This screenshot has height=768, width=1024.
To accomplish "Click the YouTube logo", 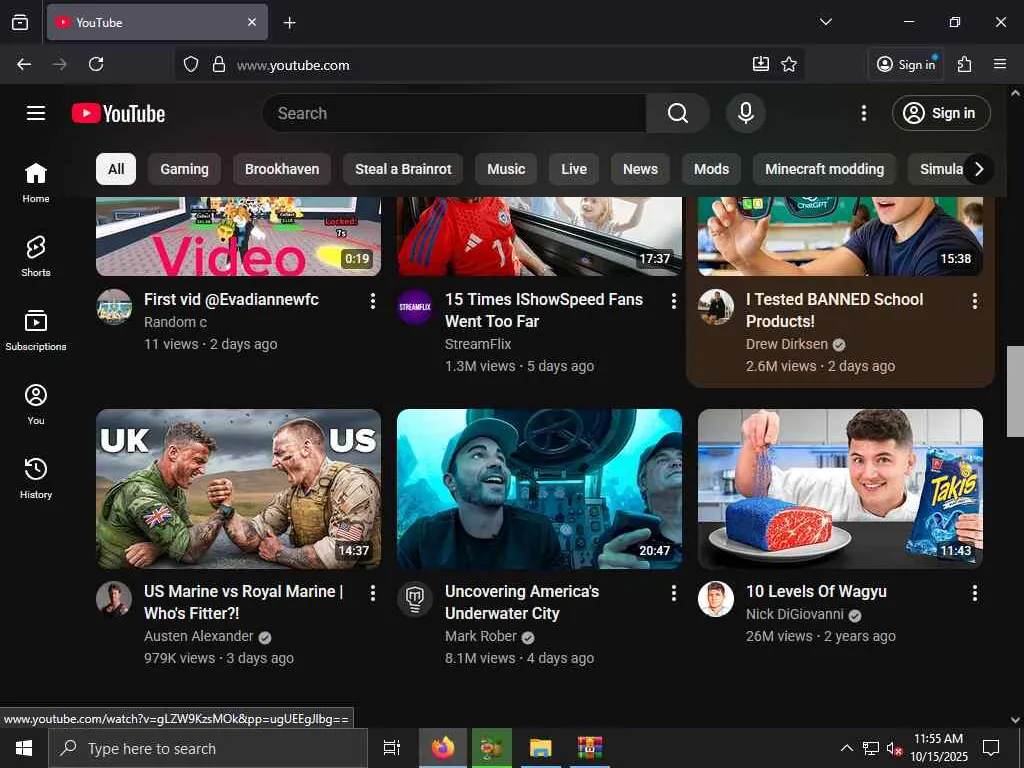I will pyautogui.click(x=118, y=114).
